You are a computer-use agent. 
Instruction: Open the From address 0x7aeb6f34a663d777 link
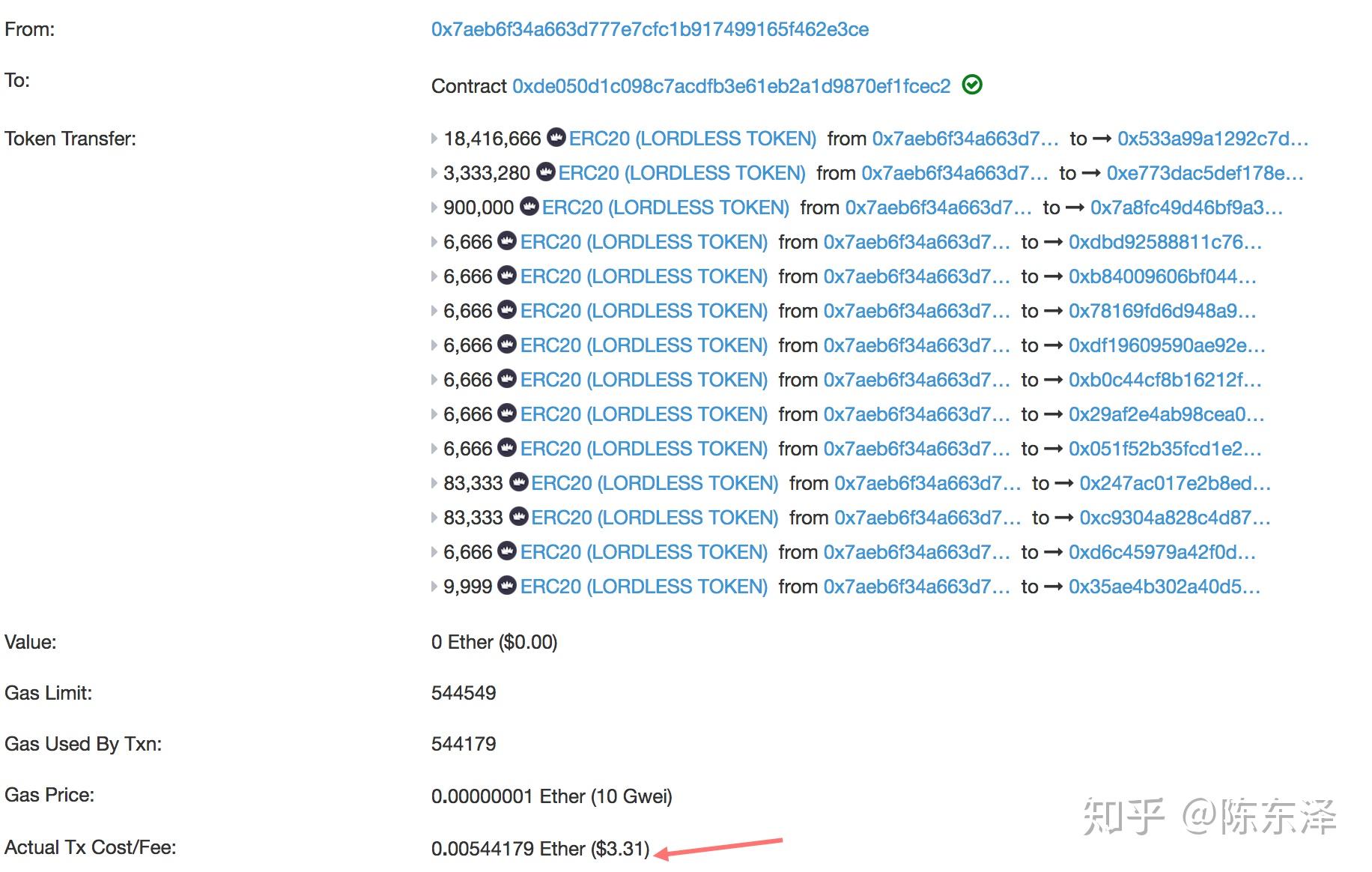click(649, 29)
